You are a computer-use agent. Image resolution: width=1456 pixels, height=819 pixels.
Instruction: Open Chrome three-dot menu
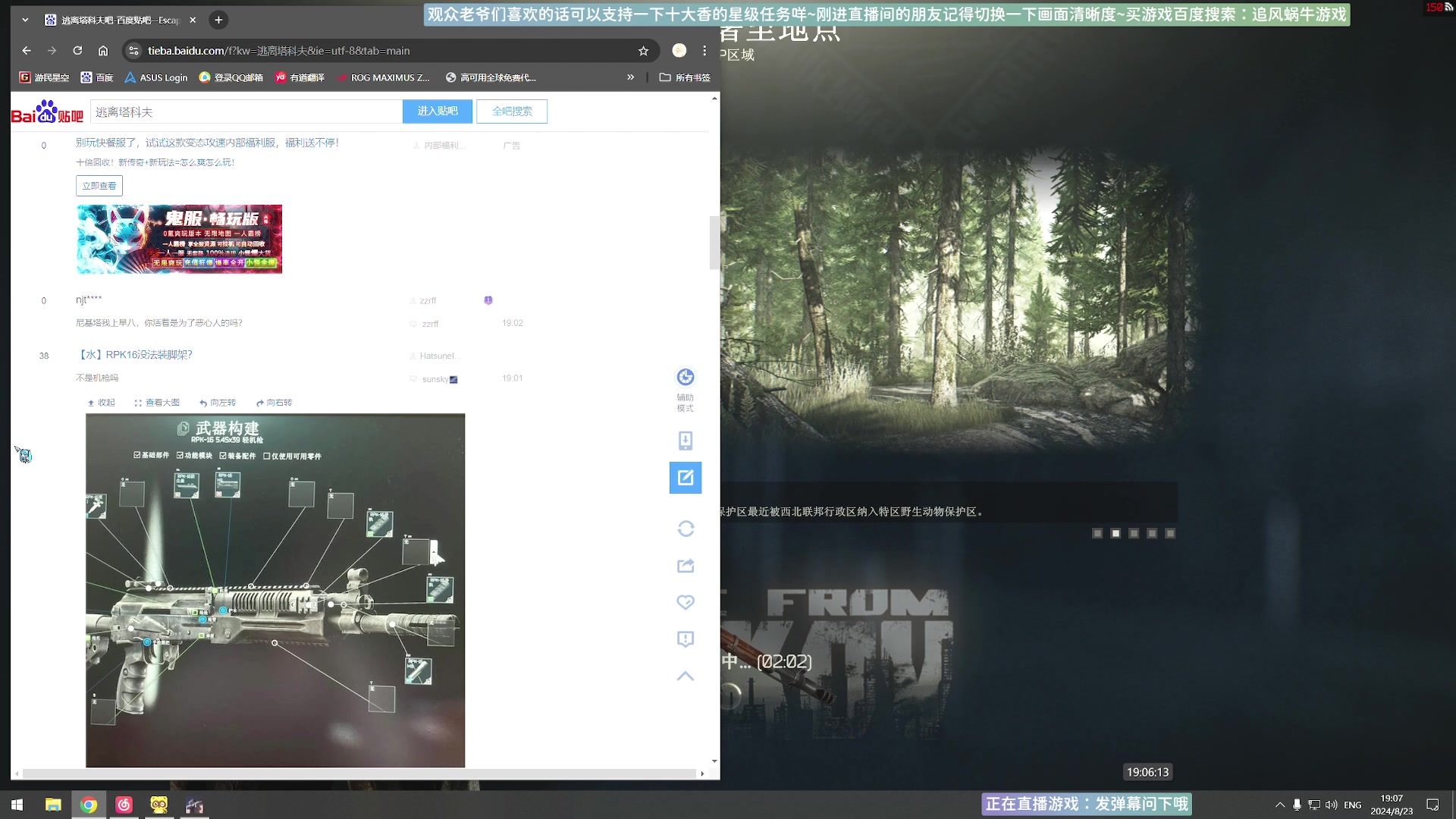pyautogui.click(x=704, y=51)
